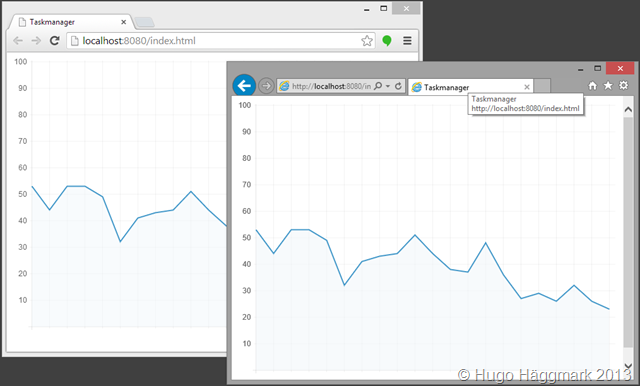Focus Chrome's address bar with localhost:8080/index.html
The image size is (640, 386).
click(x=220, y=40)
